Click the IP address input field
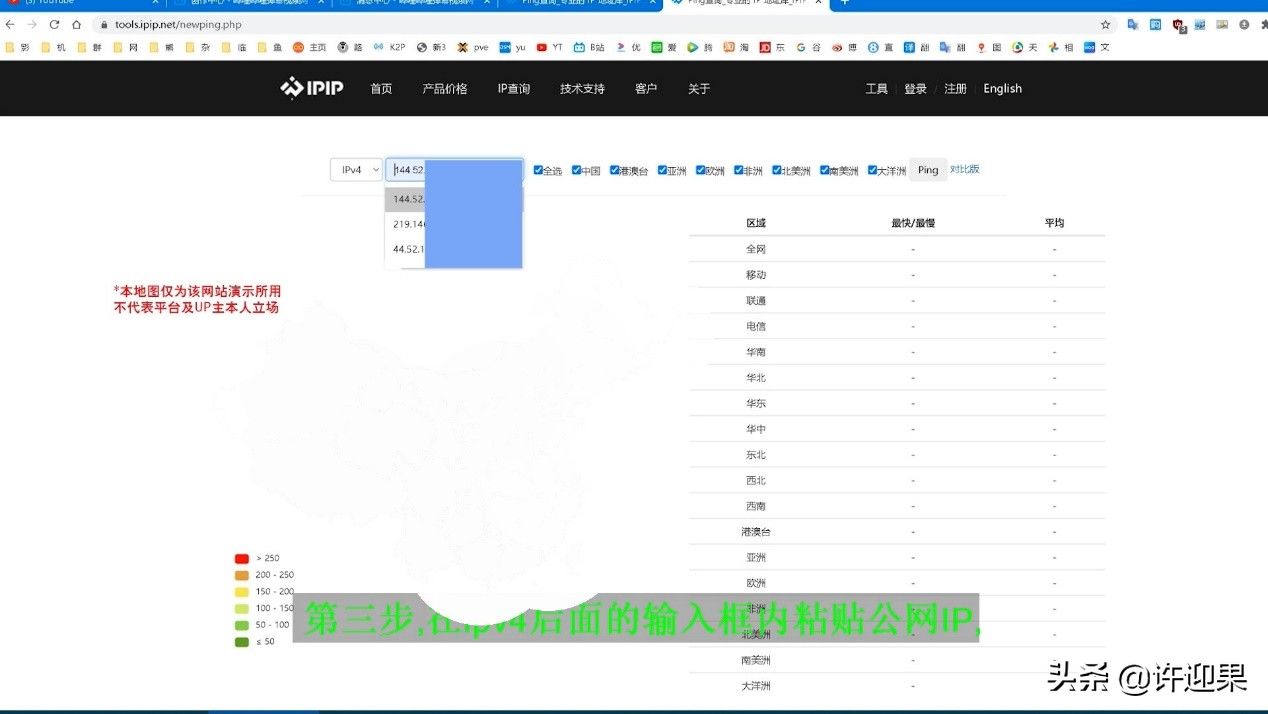The image size is (1268, 714). (454, 170)
